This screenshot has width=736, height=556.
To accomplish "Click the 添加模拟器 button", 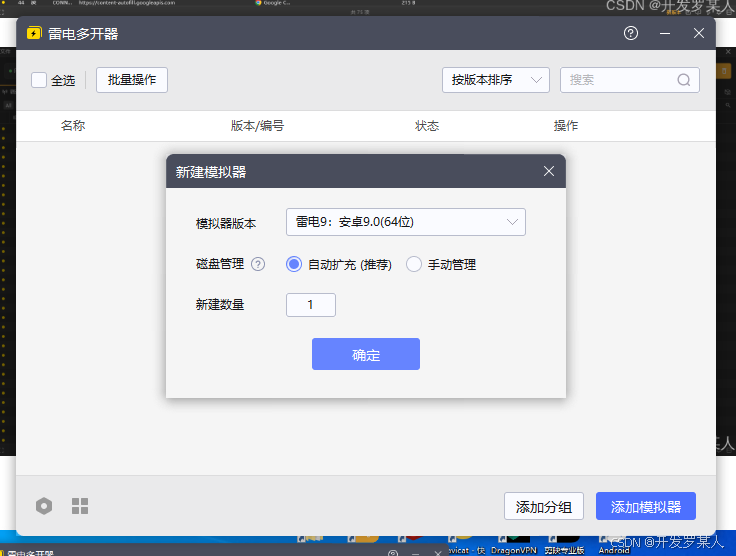I will pos(646,506).
